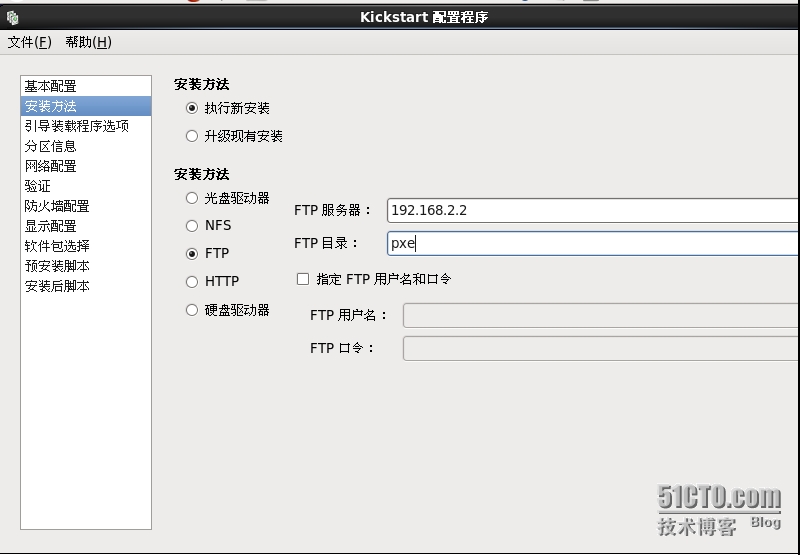Open 显示配置 settings
Viewport: 800px width, 555px height.
click(x=86, y=226)
